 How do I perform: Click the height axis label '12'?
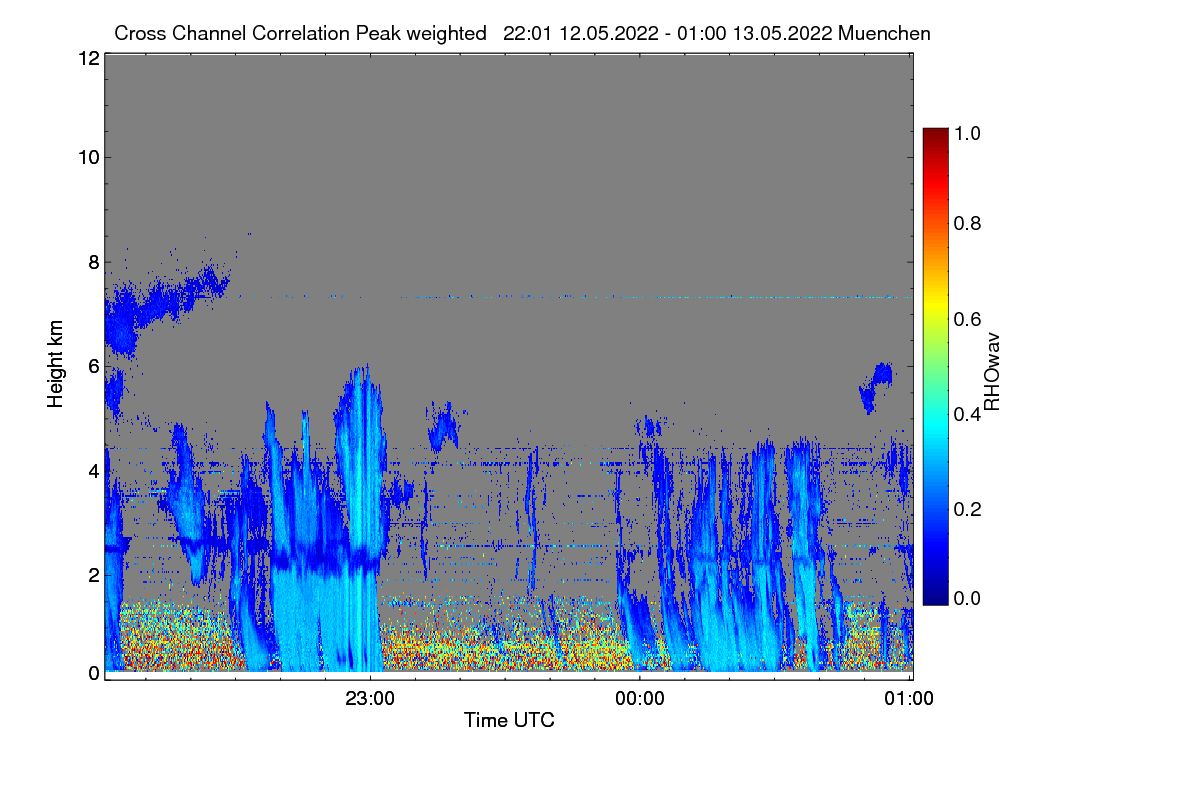pyautogui.click(x=87, y=59)
